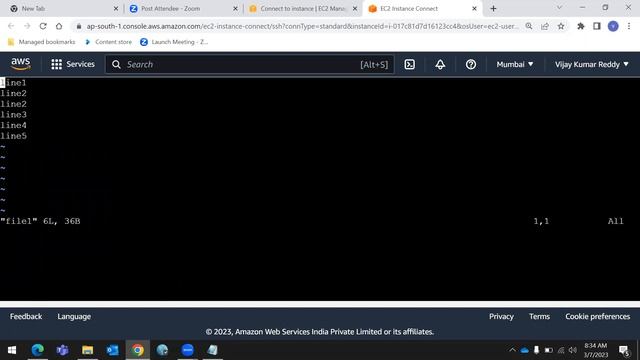Click line3 in the terminal
Viewport: 640px width, 360px height.
[13, 115]
